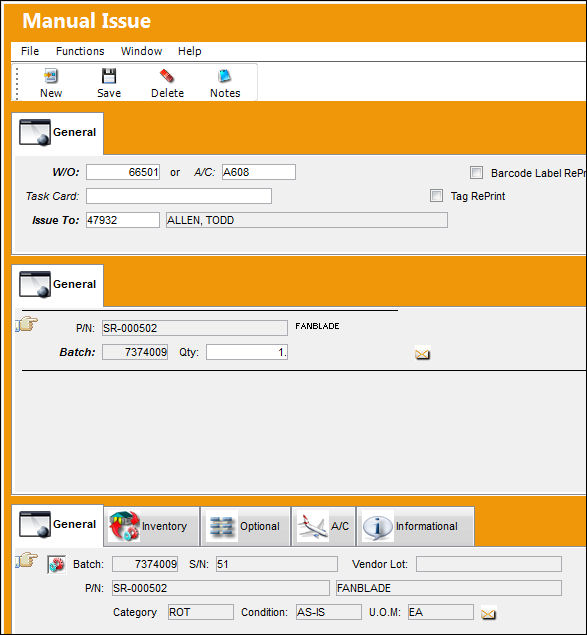Click the toolbar drag handle dots

17,83
